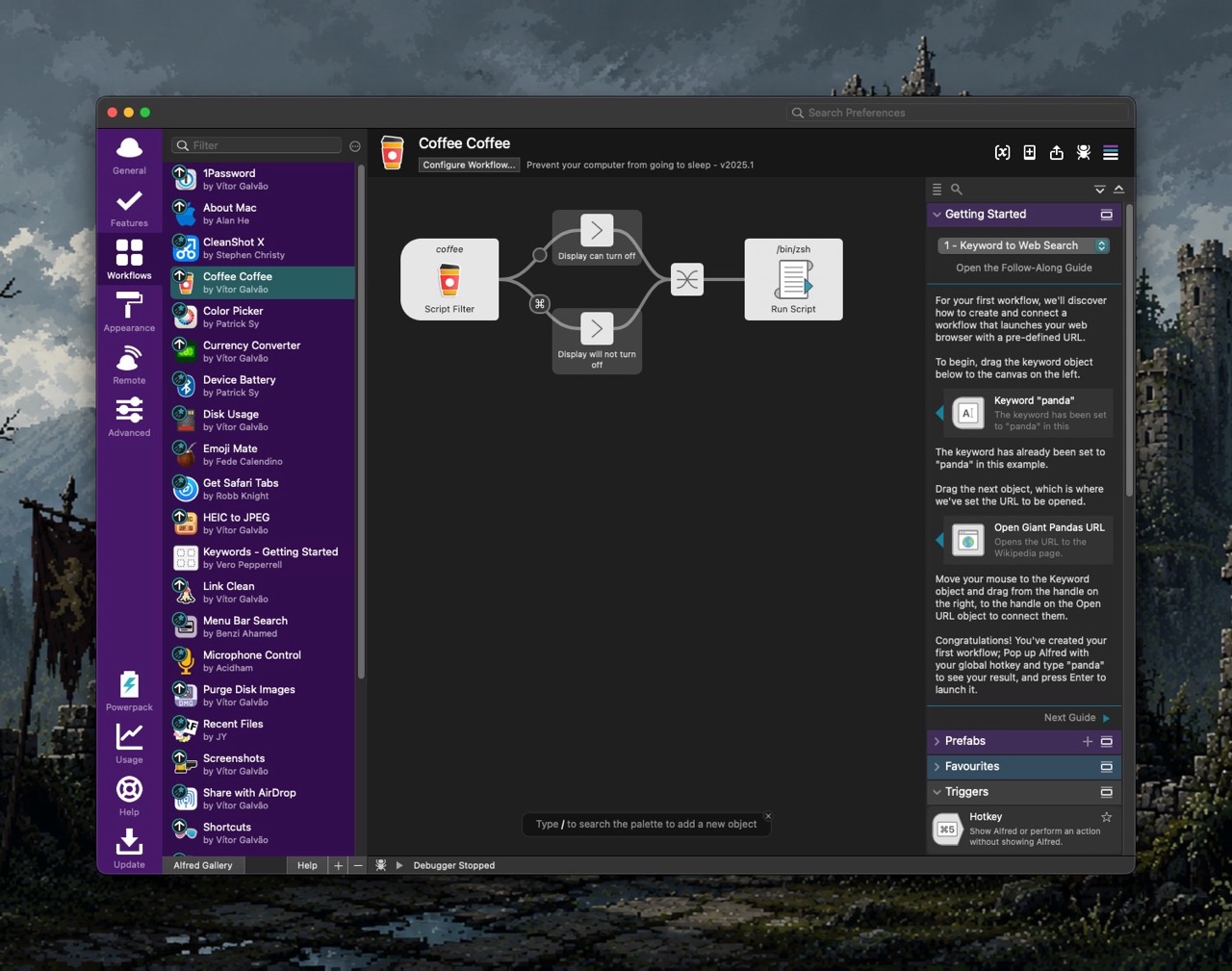Expand the Favourites section

[937, 767]
